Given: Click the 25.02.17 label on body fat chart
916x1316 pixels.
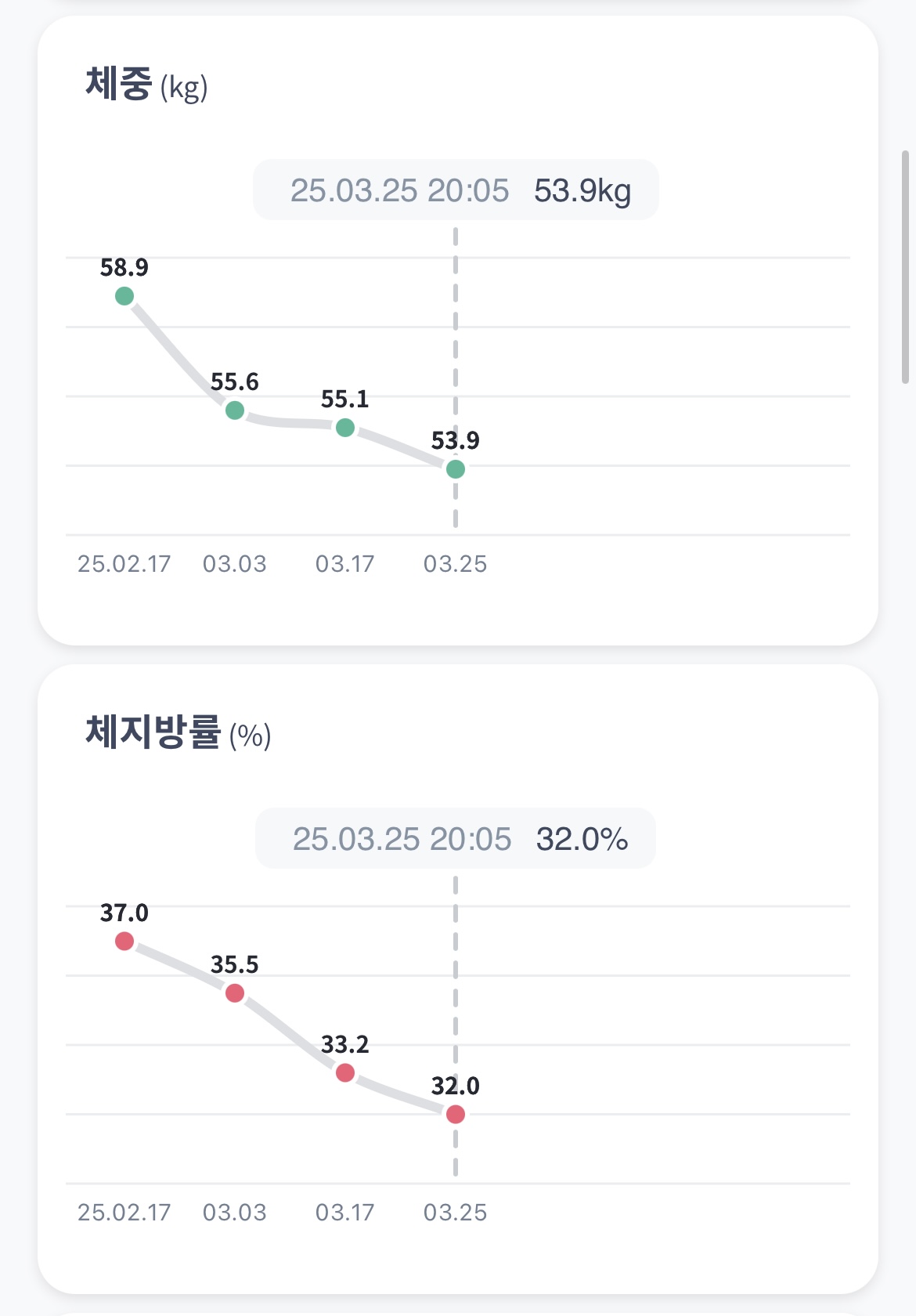Looking at the screenshot, I should (x=124, y=1213).
